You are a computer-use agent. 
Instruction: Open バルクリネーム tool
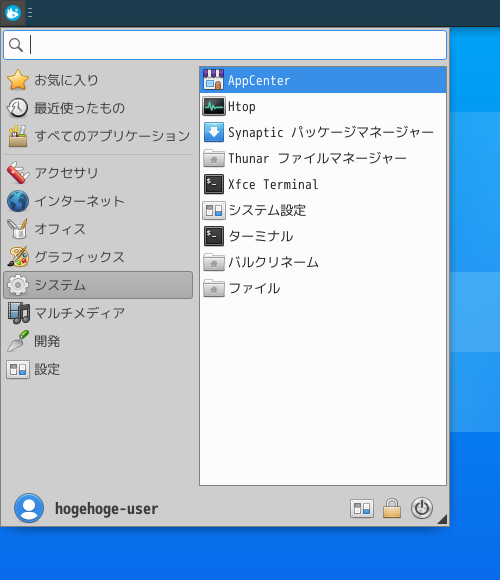click(323, 262)
